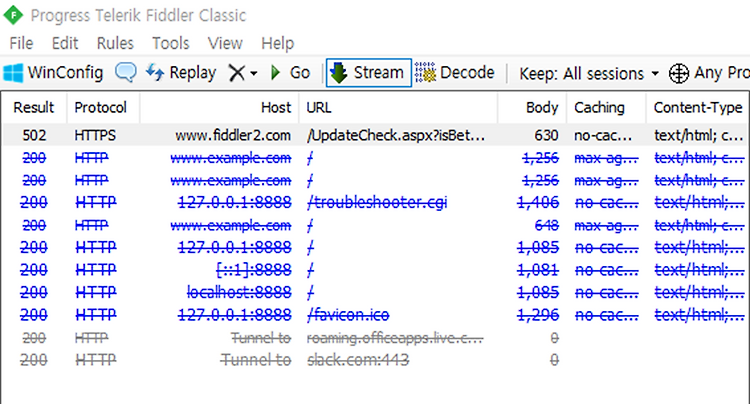750x404 pixels.
Task: Expand the Remove sessions dropdown arrow
Action: 254,74
